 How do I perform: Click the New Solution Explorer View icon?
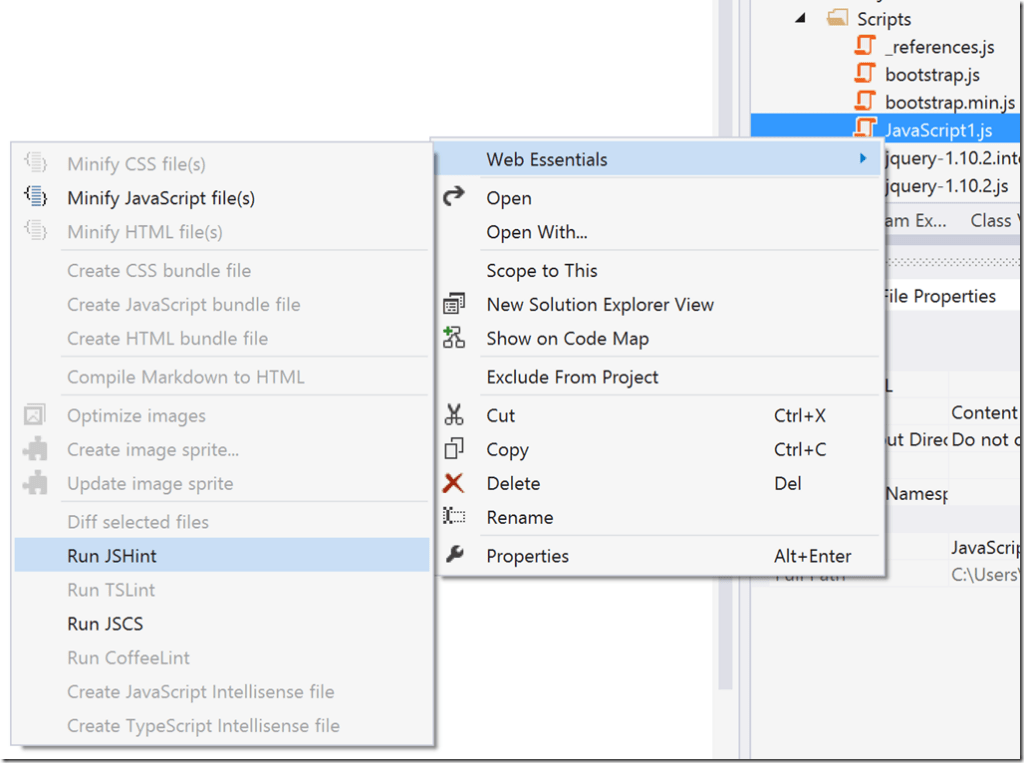point(456,304)
